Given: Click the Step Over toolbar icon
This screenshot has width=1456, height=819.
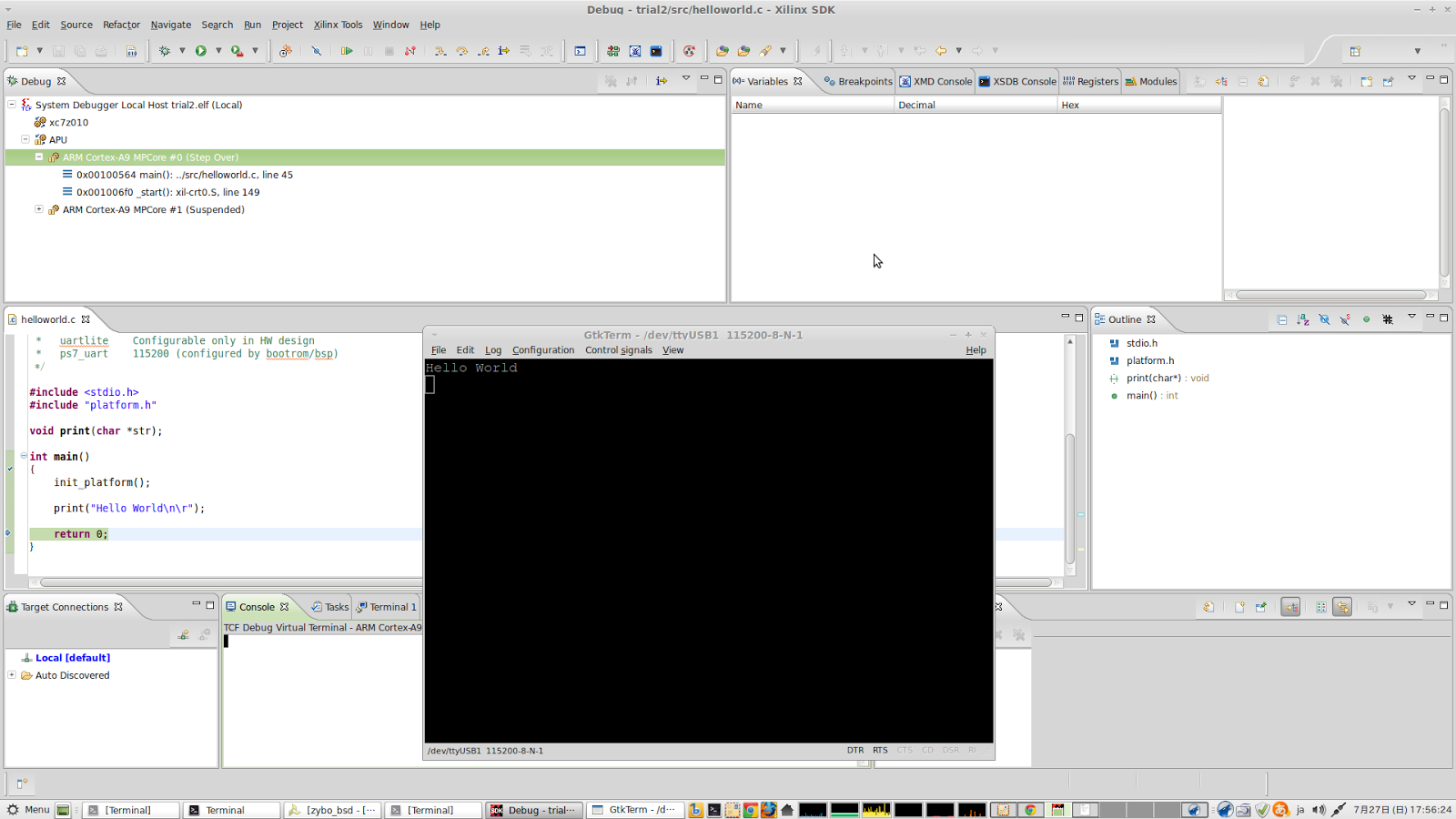Looking at the screenshot, I should [462, 51].
